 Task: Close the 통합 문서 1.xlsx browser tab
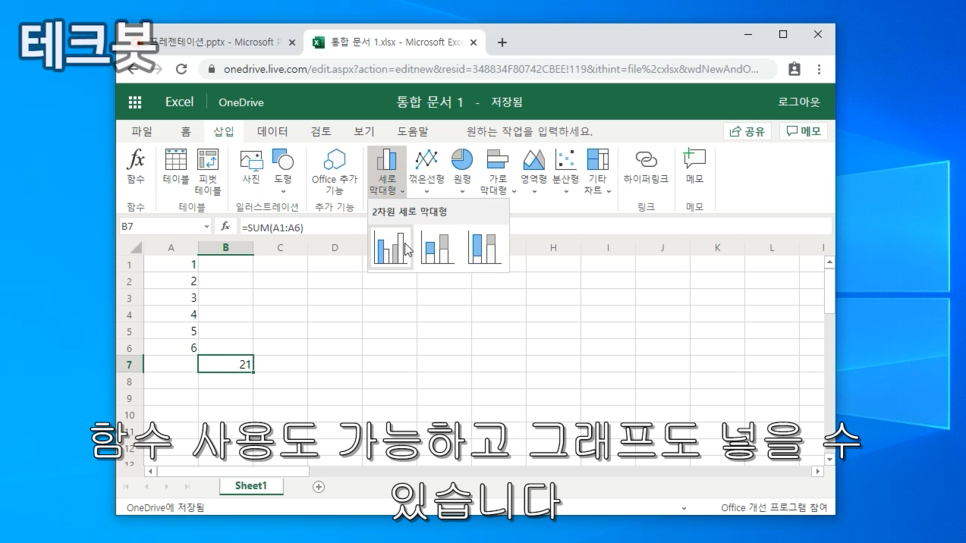[x=473, y=43]
